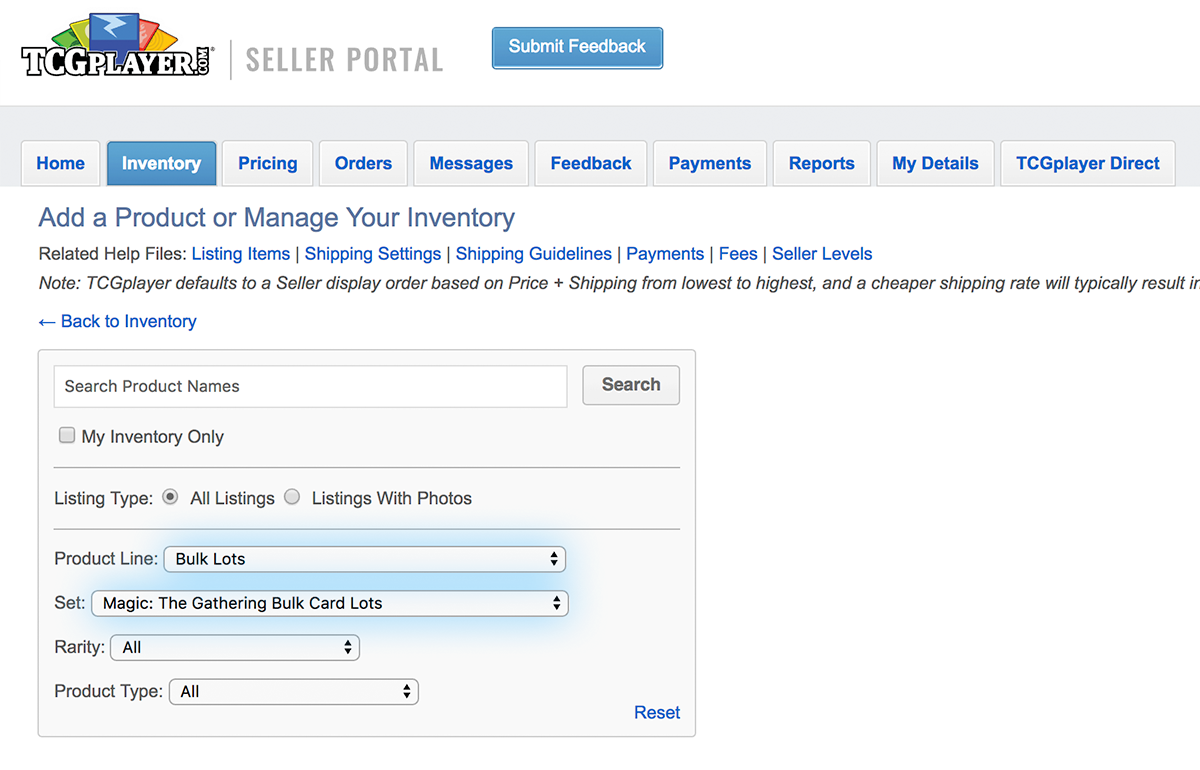The image size is (1200, 770).
Task: Open the Home tab
Action: click(60, 163)
